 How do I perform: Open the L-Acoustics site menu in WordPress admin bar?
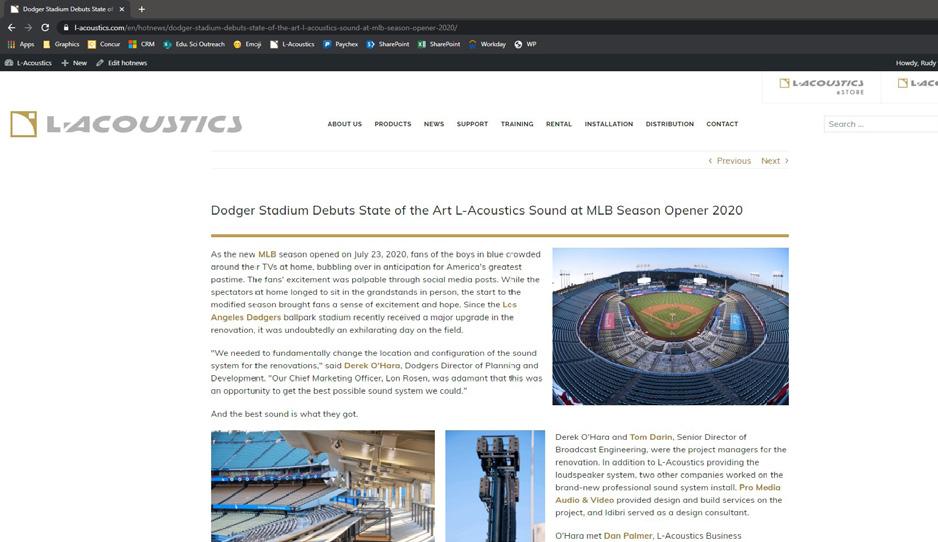28,63
